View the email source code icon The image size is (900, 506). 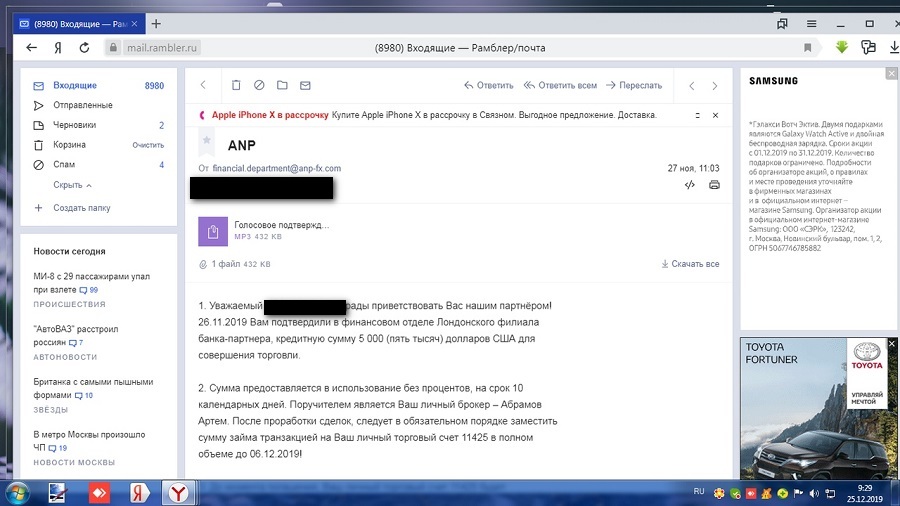coord(690,185)
